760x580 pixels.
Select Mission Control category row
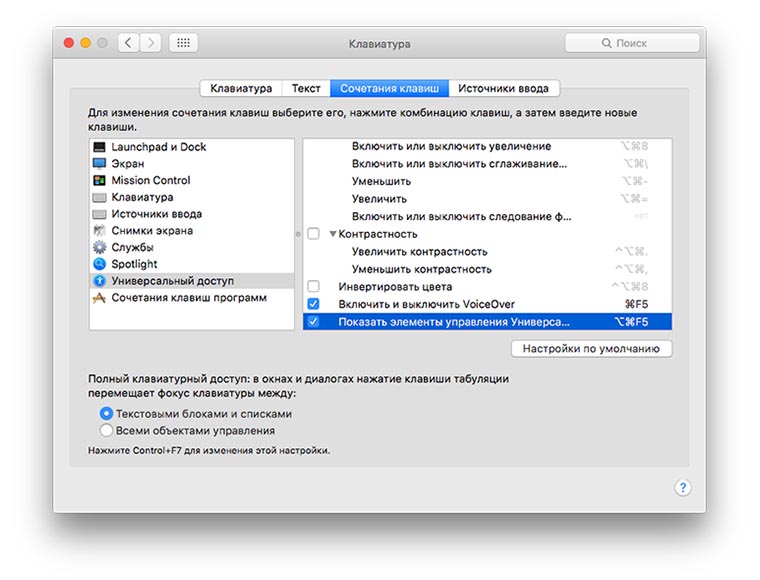point(192,180)
